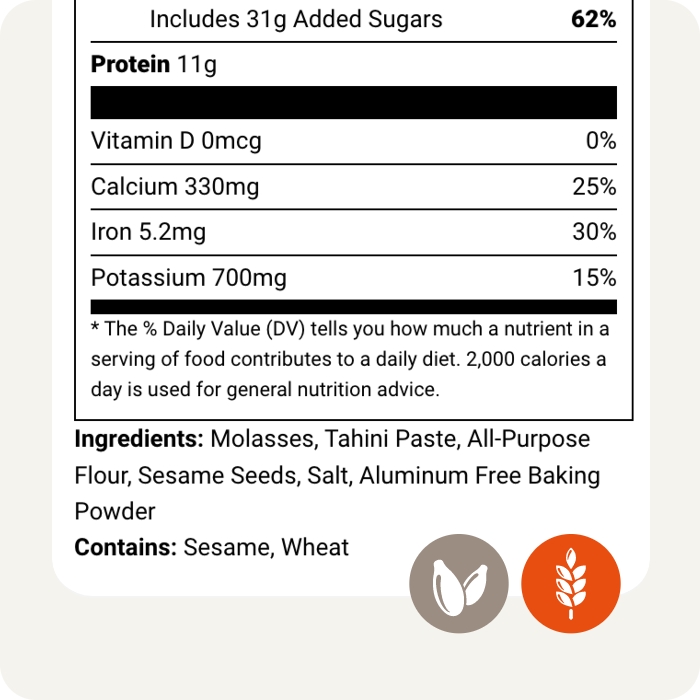Click the 62% added sugars daily value
The width and height of the screenshot is (700, 700).
click(x=595, y=19)
